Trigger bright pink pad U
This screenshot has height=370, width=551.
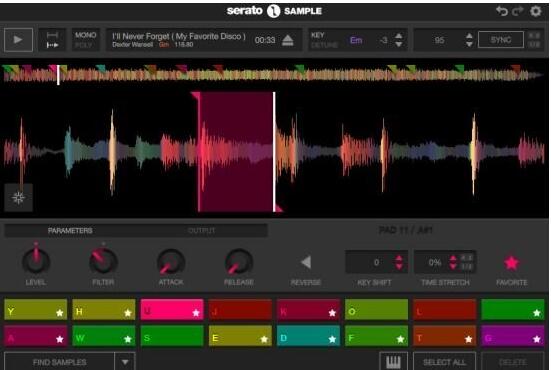point(172,310)
